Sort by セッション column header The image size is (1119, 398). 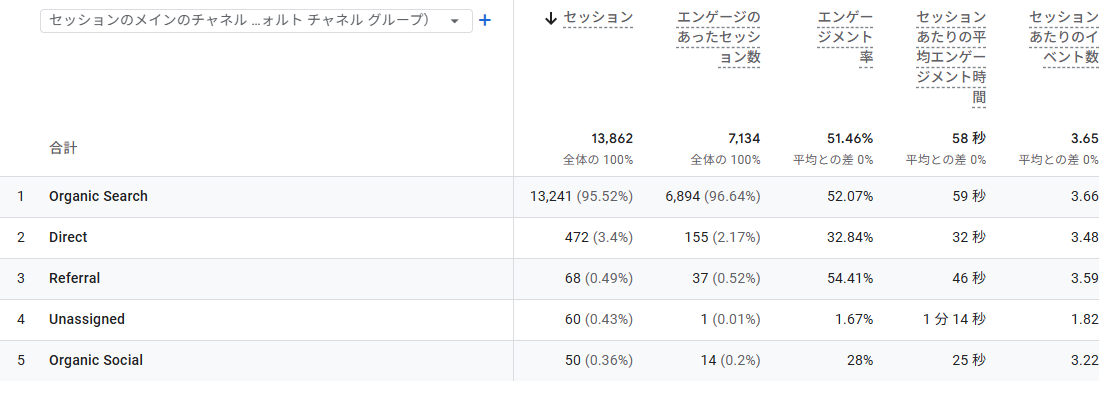597,18
